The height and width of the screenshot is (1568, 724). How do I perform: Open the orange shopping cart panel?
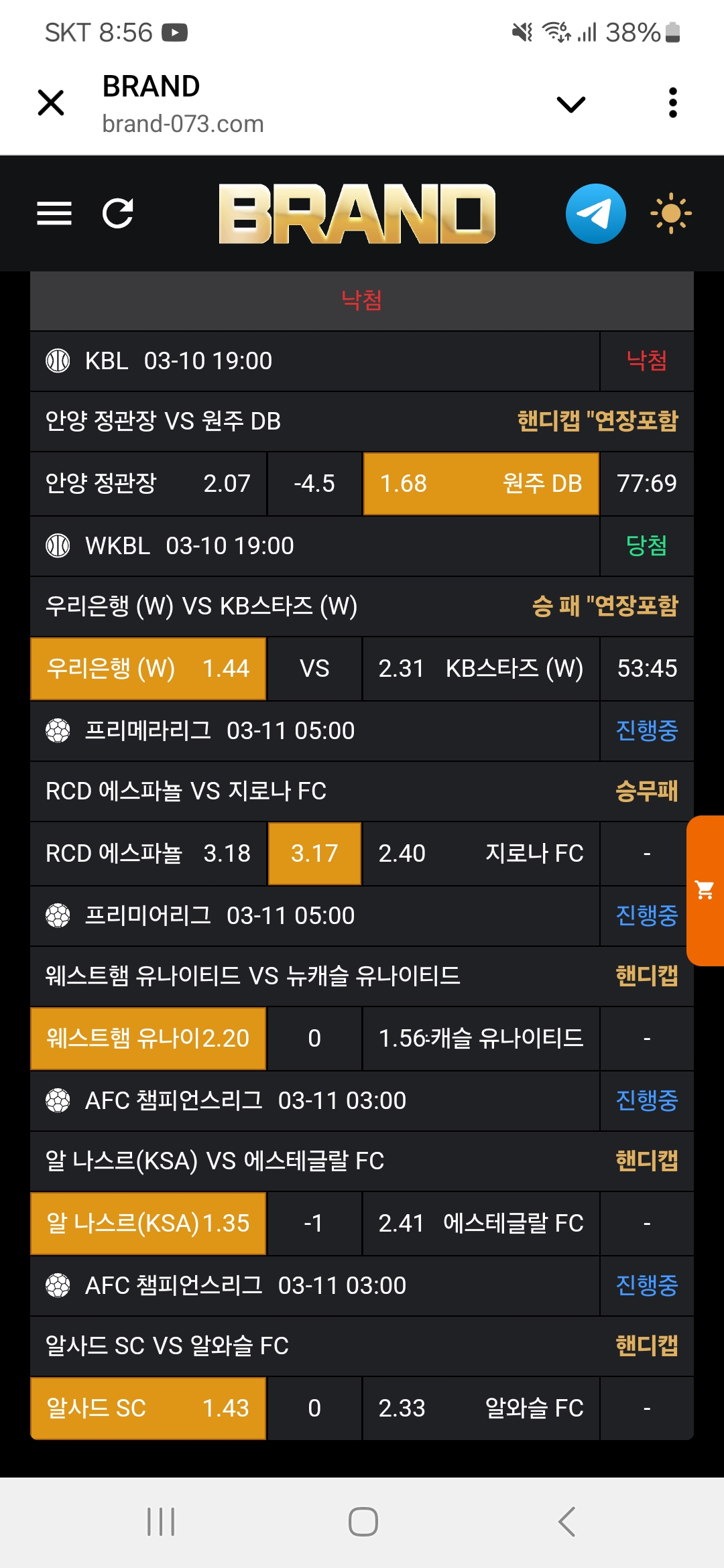(705, 891)
